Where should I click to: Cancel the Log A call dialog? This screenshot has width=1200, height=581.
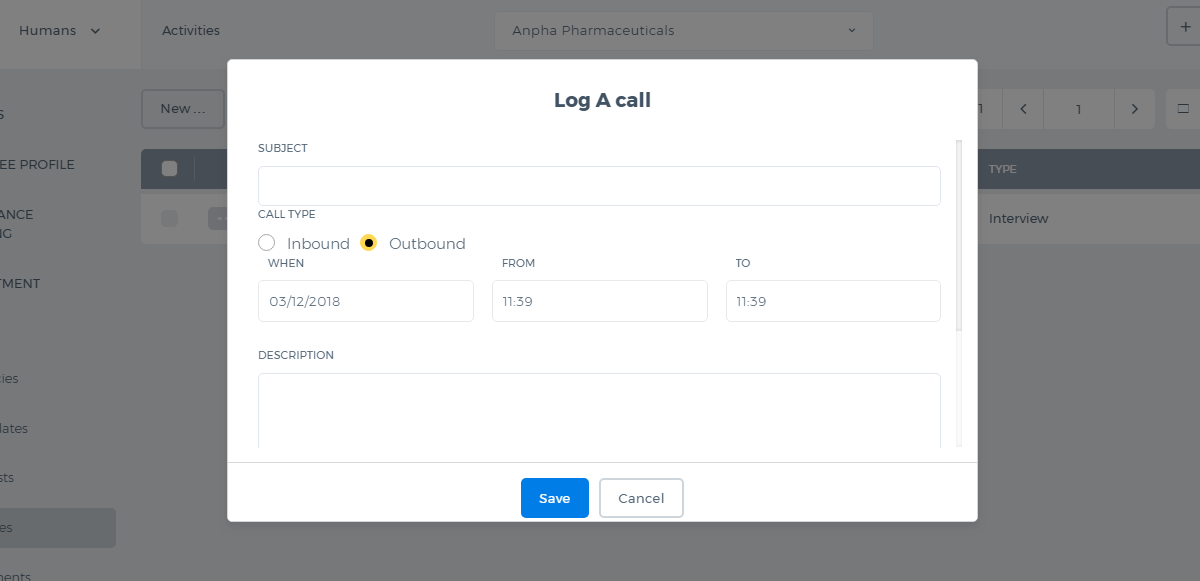coord(641,498)
